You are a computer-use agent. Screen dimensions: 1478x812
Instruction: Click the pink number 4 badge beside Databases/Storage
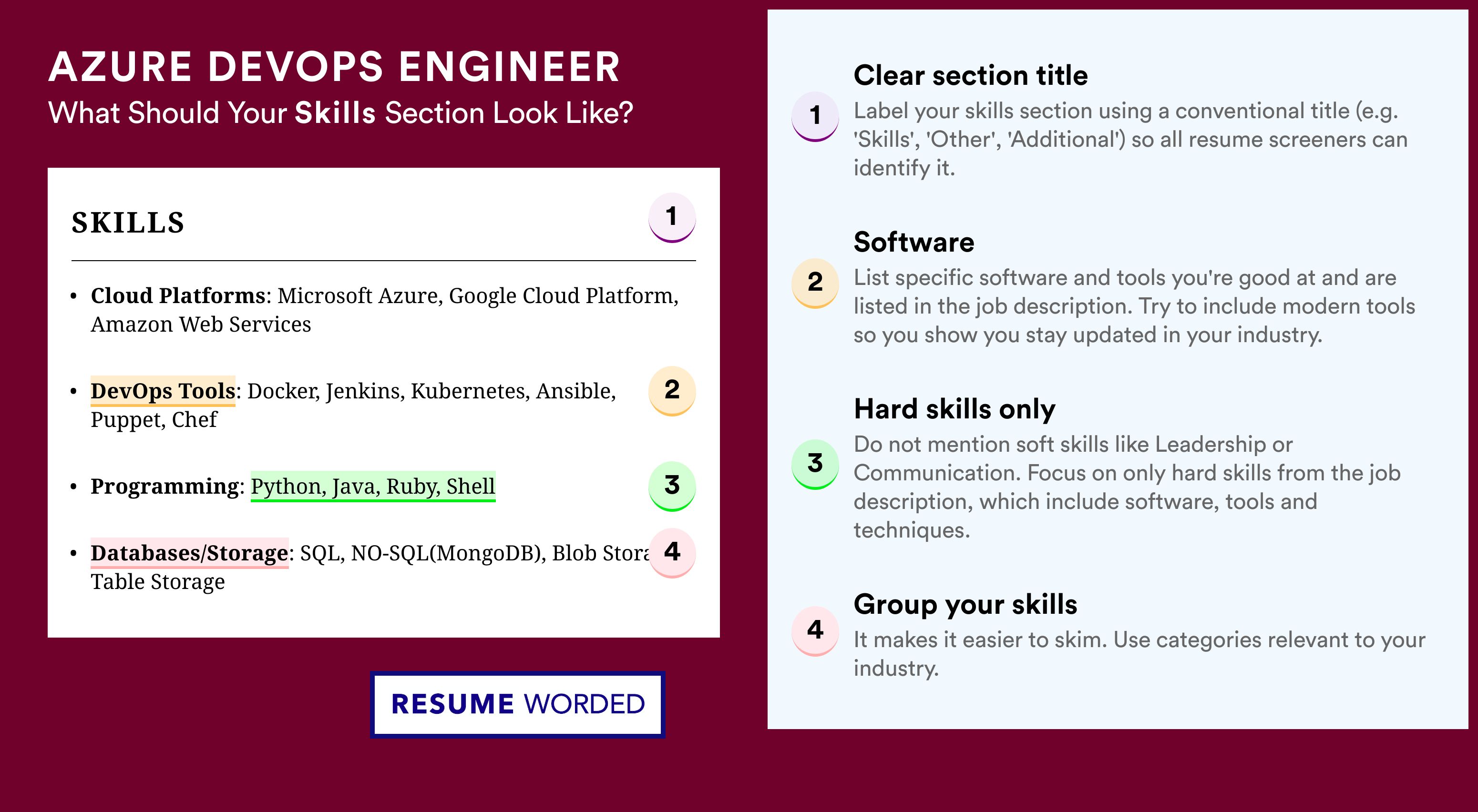(672, 552)
